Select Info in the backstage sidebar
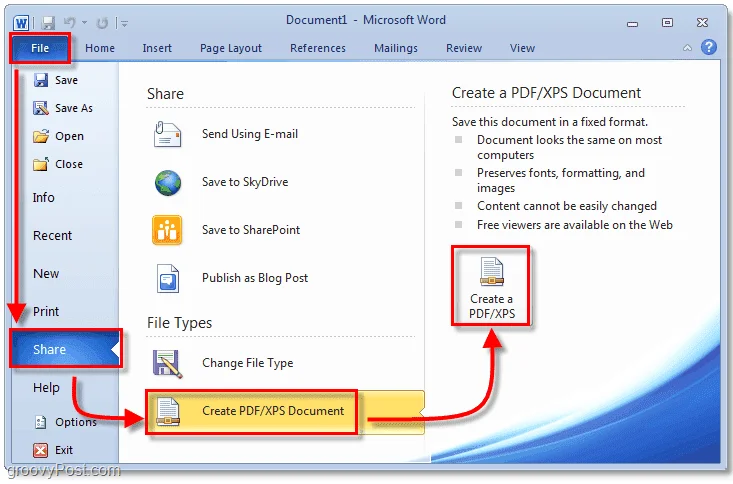Image resolution: width=733 pixels, height=484 pixels. [x=43, y=198]
